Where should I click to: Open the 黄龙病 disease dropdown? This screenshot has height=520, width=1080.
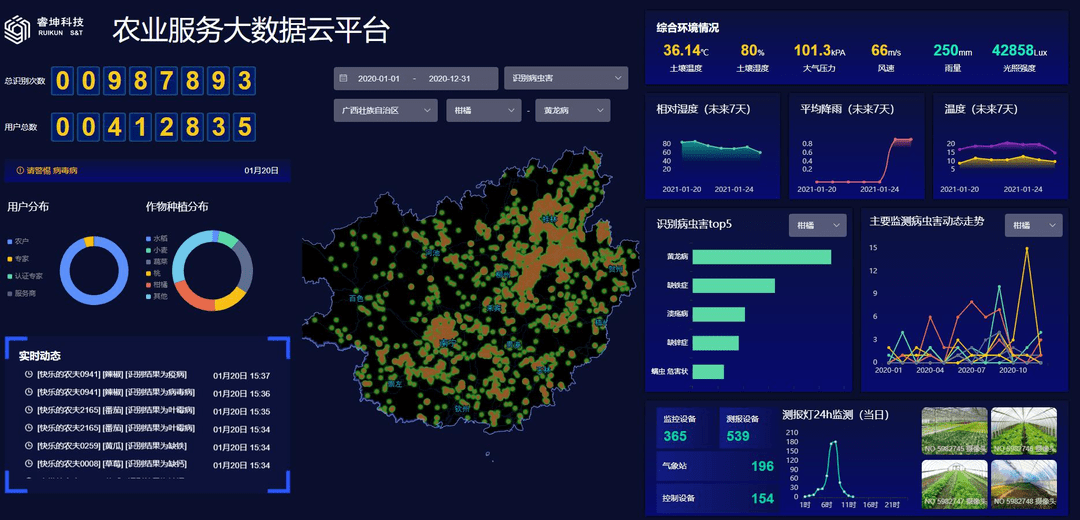click(573, 110)
